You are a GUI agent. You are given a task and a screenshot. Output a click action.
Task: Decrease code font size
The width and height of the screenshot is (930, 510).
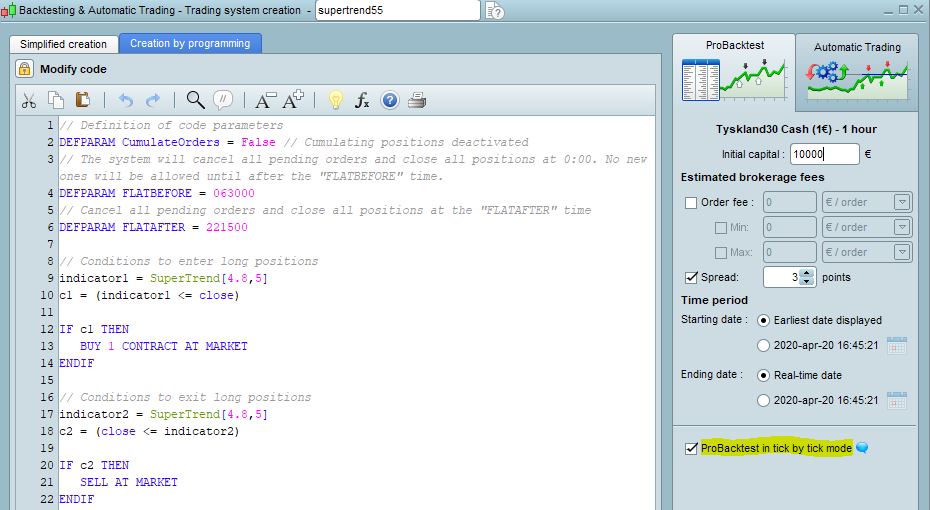click(x=265, y=100)
